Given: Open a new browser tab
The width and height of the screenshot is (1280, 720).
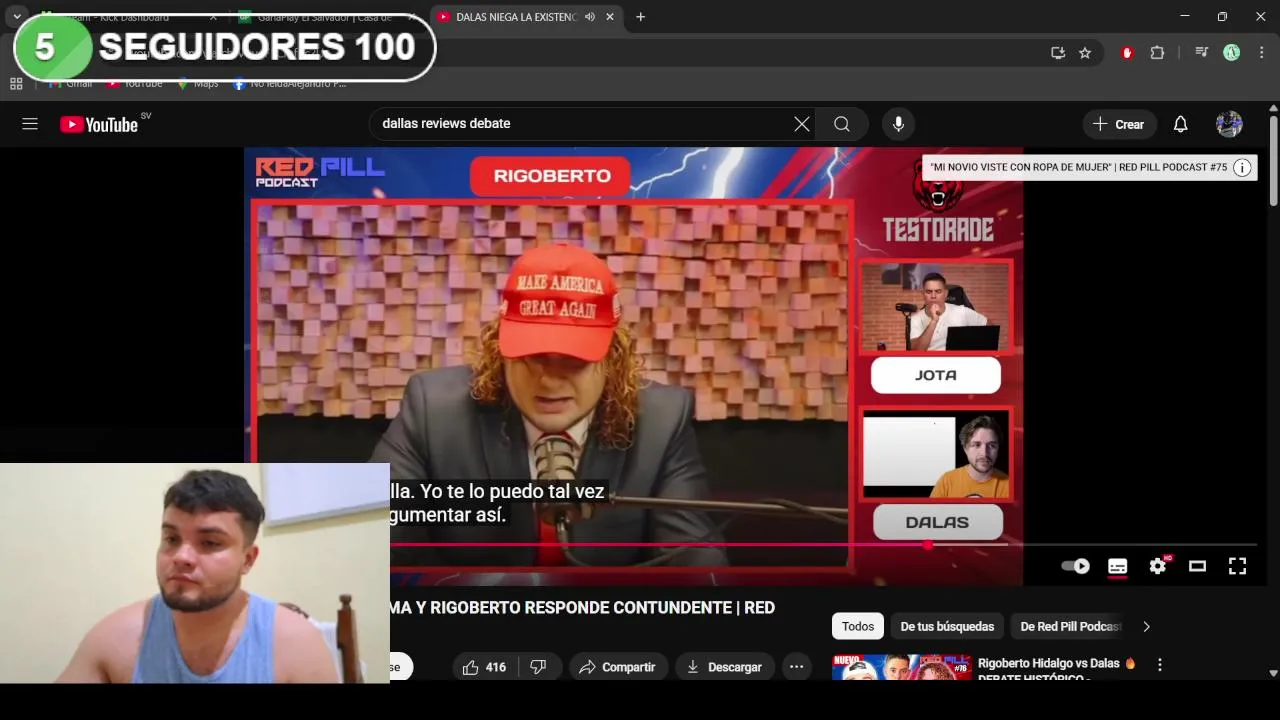Looking at the screenshot, I should (640, 17).
